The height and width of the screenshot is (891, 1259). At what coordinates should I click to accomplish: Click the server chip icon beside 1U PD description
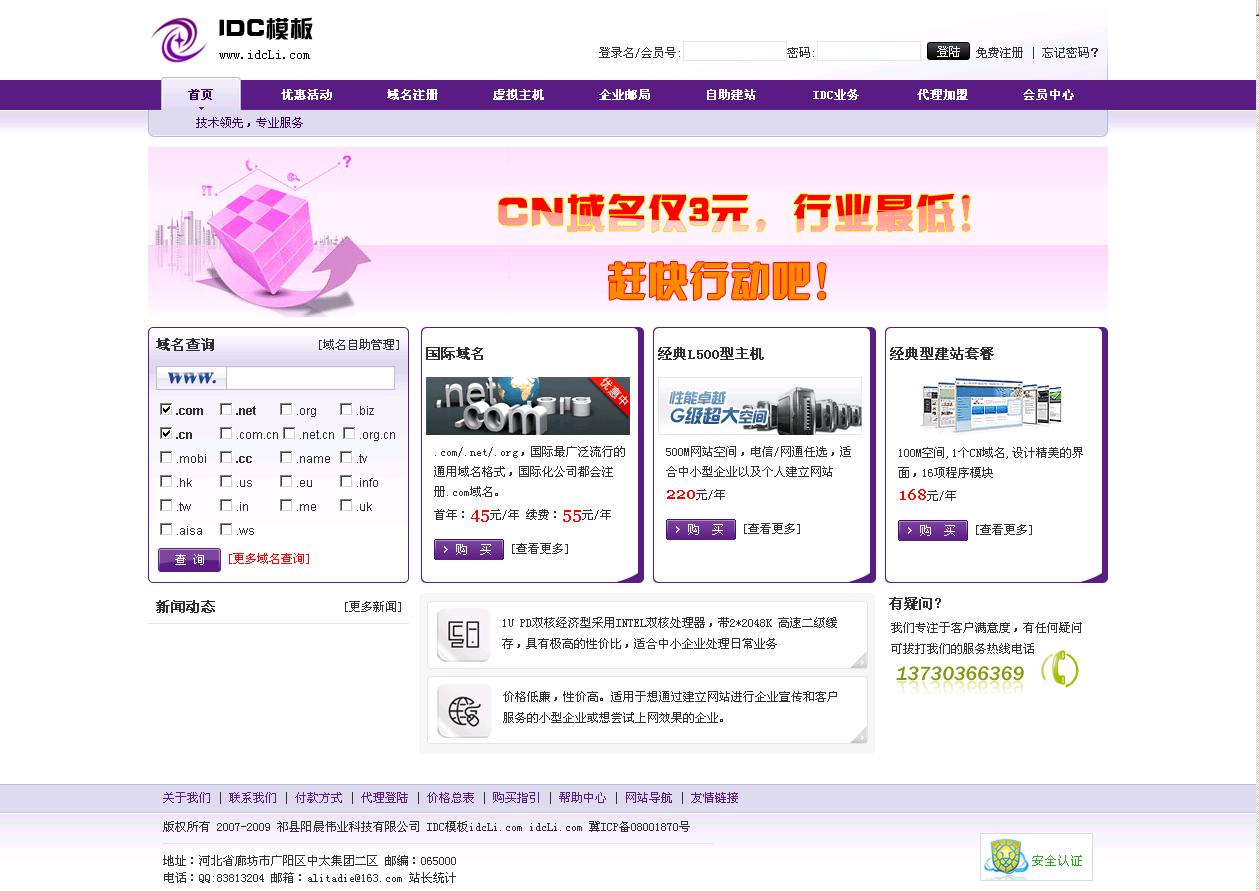[464, 634]
